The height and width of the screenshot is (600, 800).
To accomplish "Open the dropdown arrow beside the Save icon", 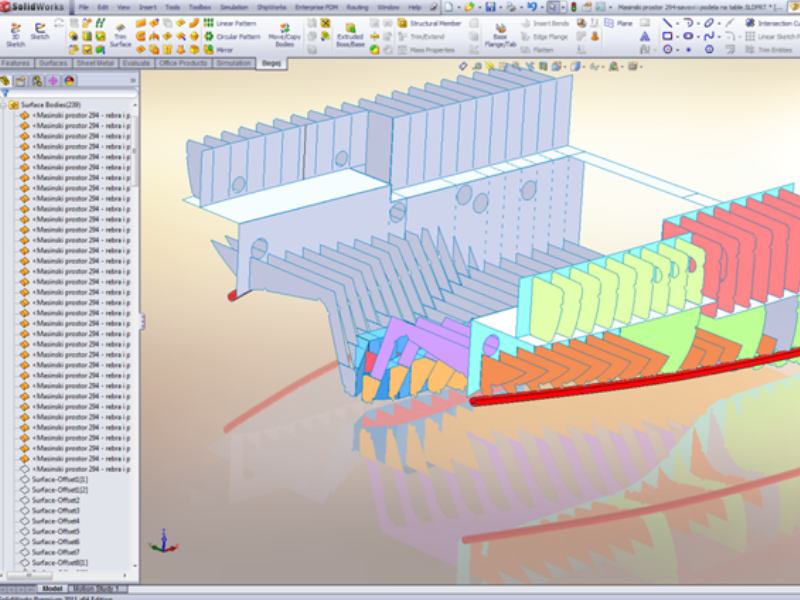I will [499, 7].
